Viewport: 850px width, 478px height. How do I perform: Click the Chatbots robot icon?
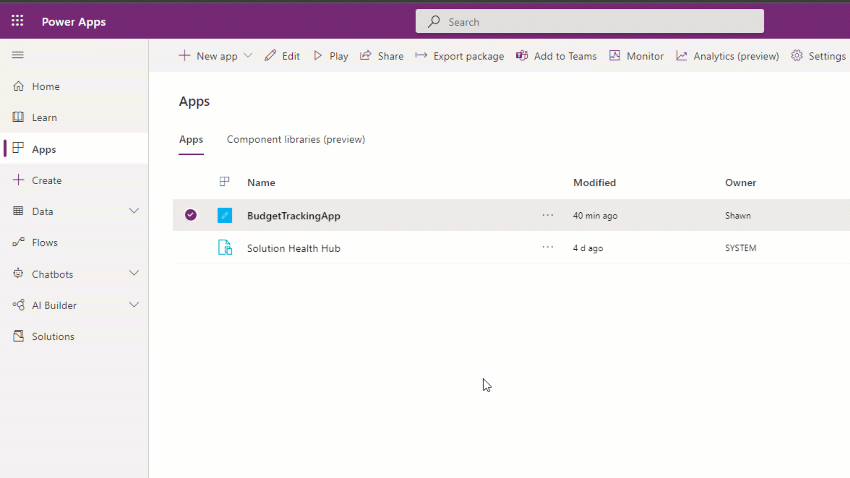[x=18, y=274]
